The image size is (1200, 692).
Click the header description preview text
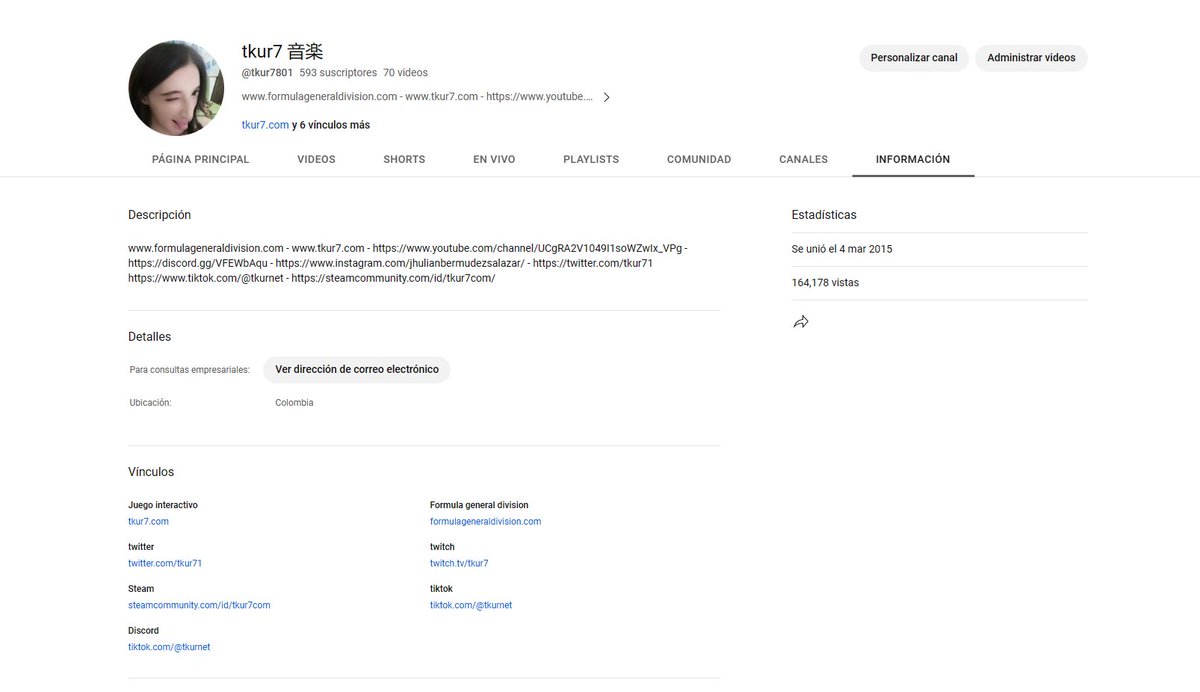tap(417, 97)
